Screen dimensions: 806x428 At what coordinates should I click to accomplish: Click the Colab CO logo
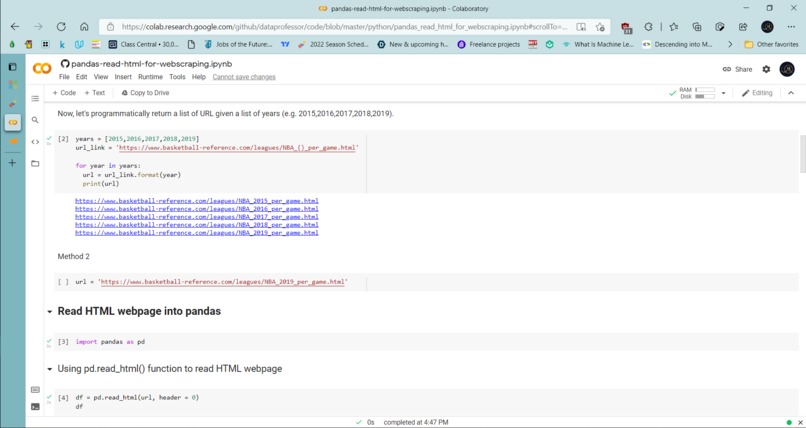(x=42, y=69)
